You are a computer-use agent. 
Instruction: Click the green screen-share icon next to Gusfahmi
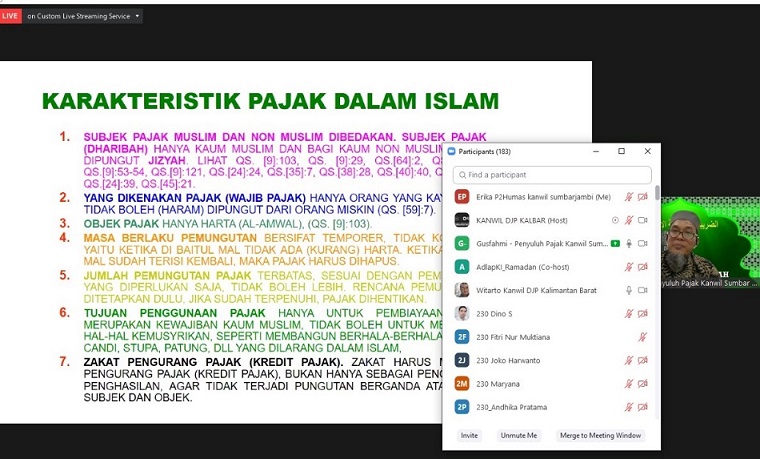pos(615,243)
